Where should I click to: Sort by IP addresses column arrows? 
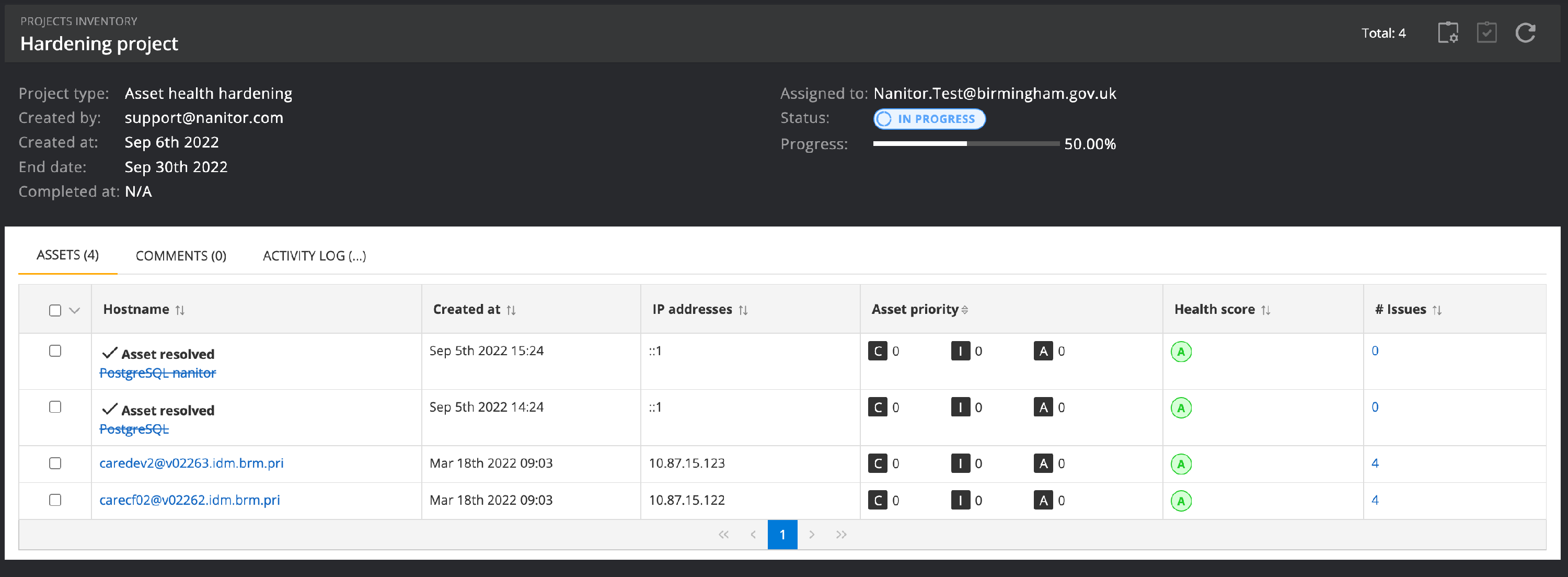pos(743,310)
